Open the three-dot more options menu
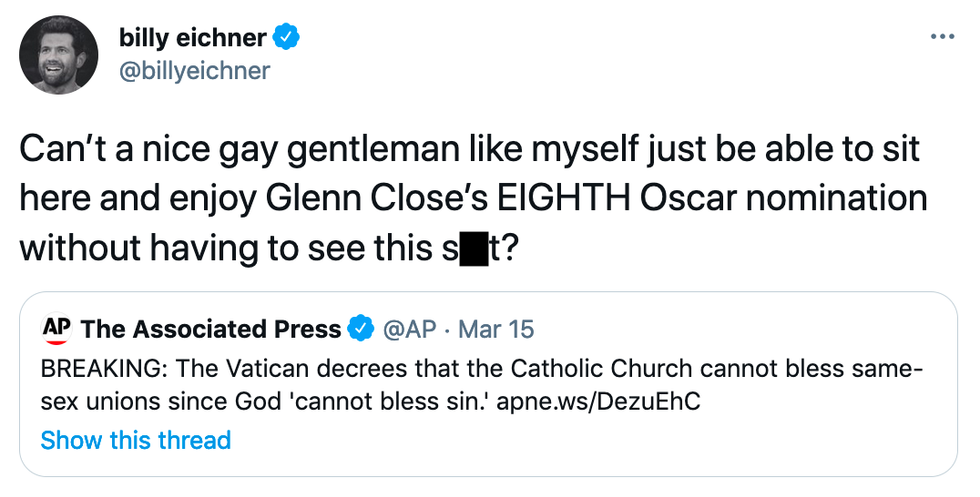 pos(942,37)
